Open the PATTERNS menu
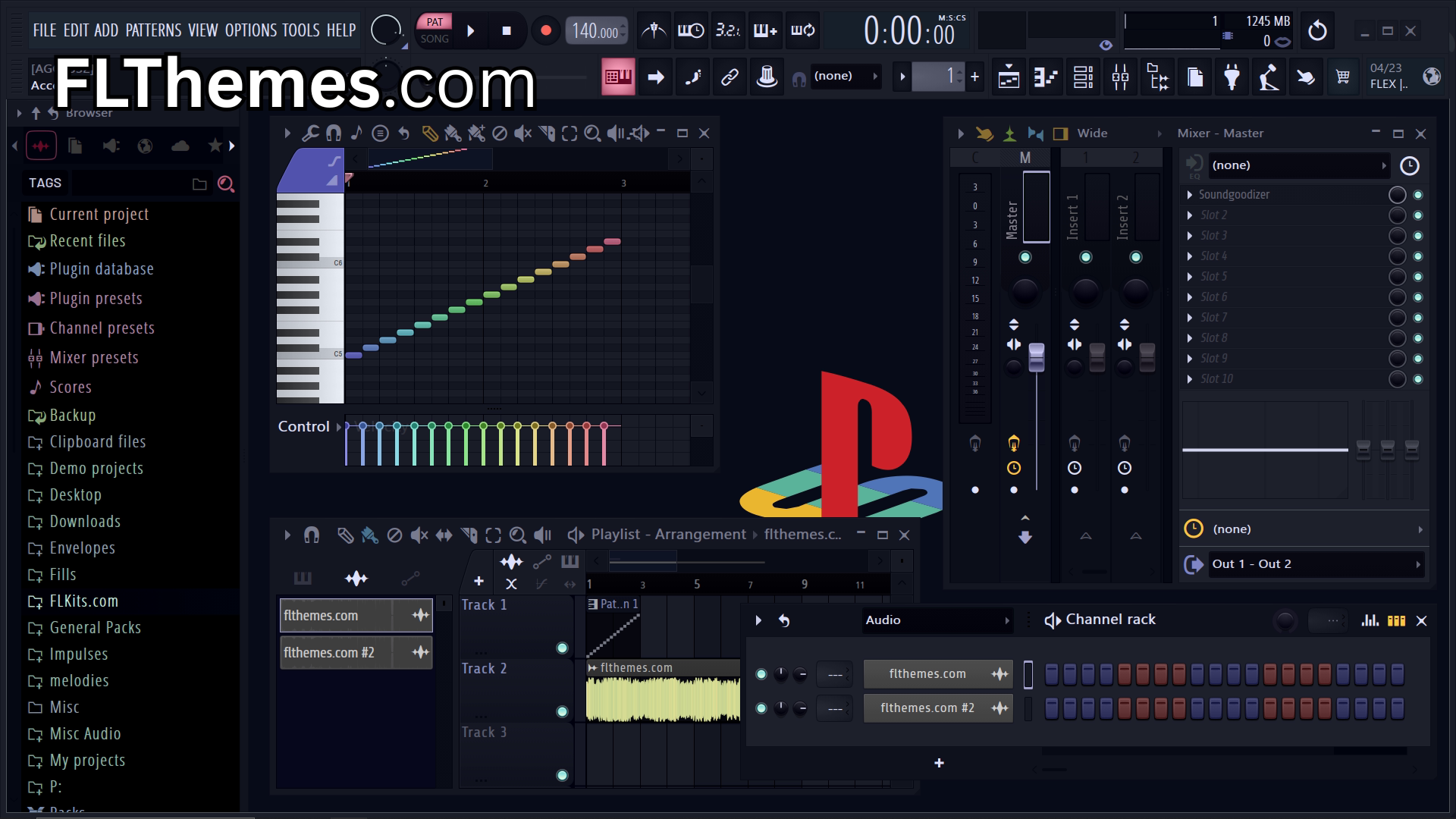 (153, 30)
